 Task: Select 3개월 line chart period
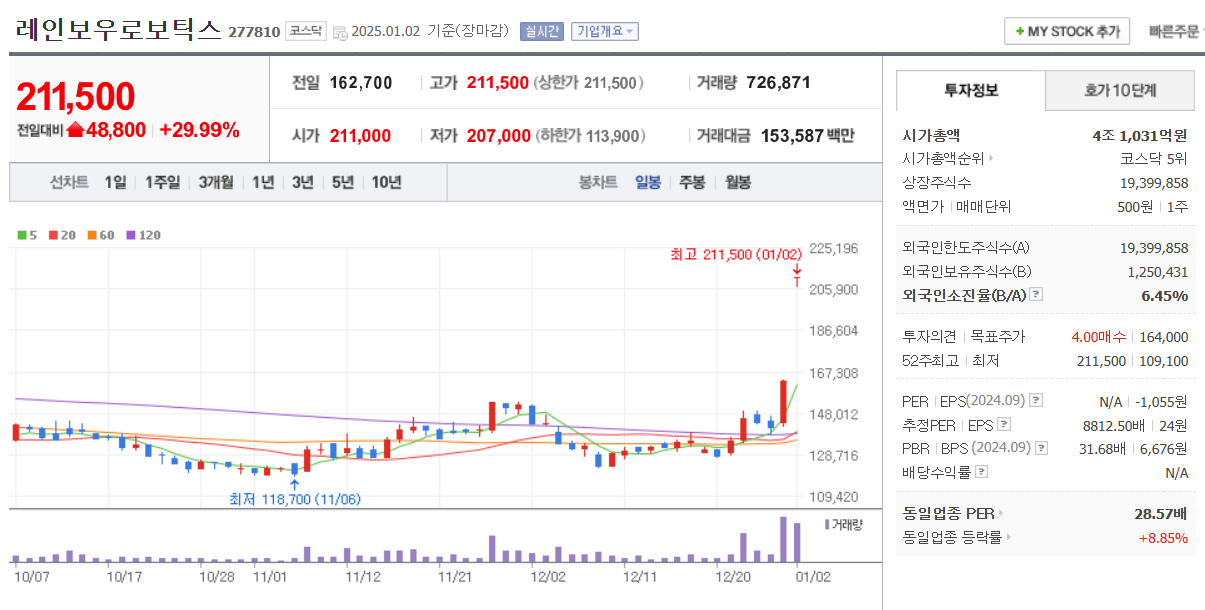tap(216, 182)
